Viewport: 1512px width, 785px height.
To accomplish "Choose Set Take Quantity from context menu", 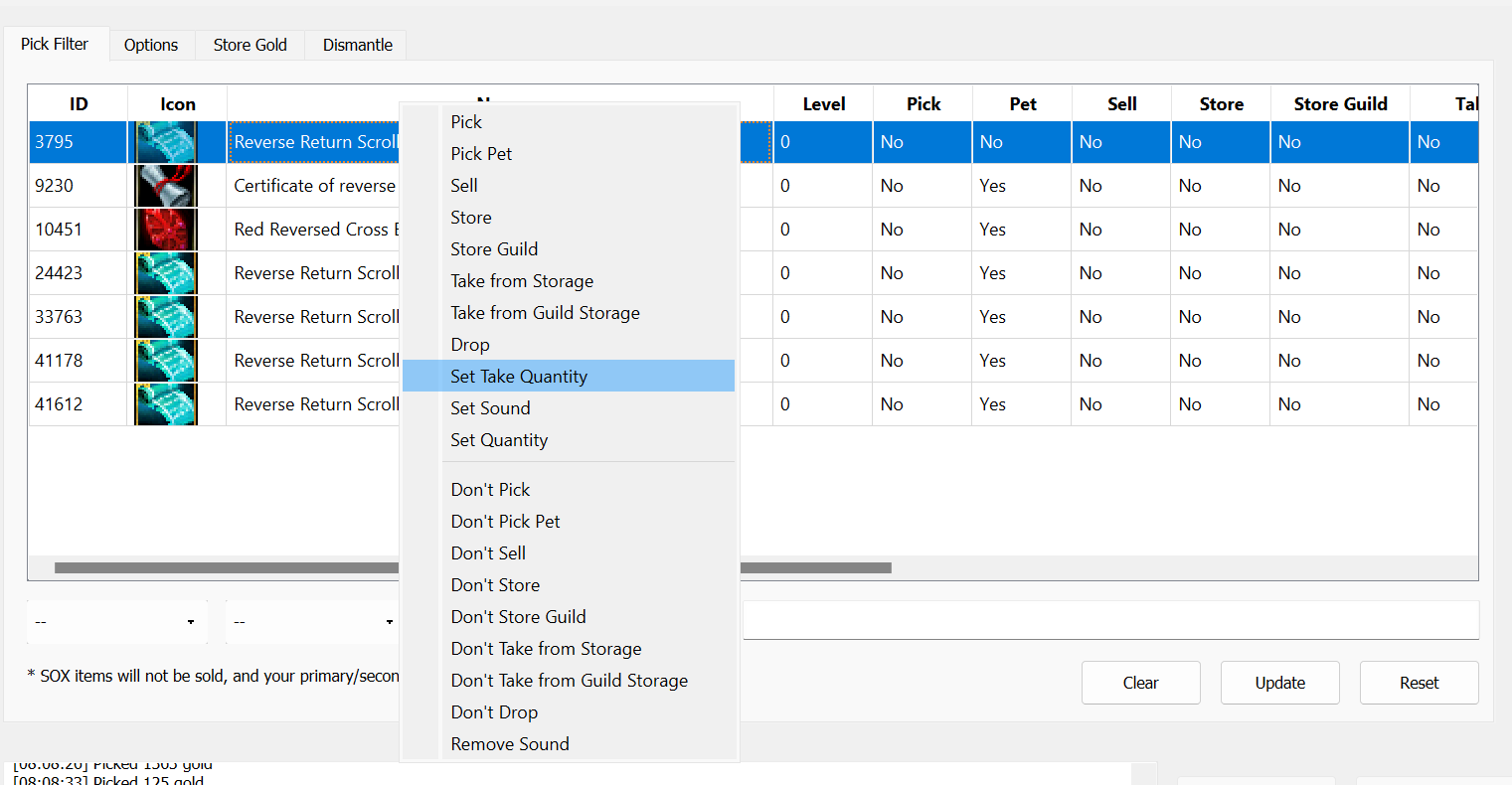I will (518, 377).
